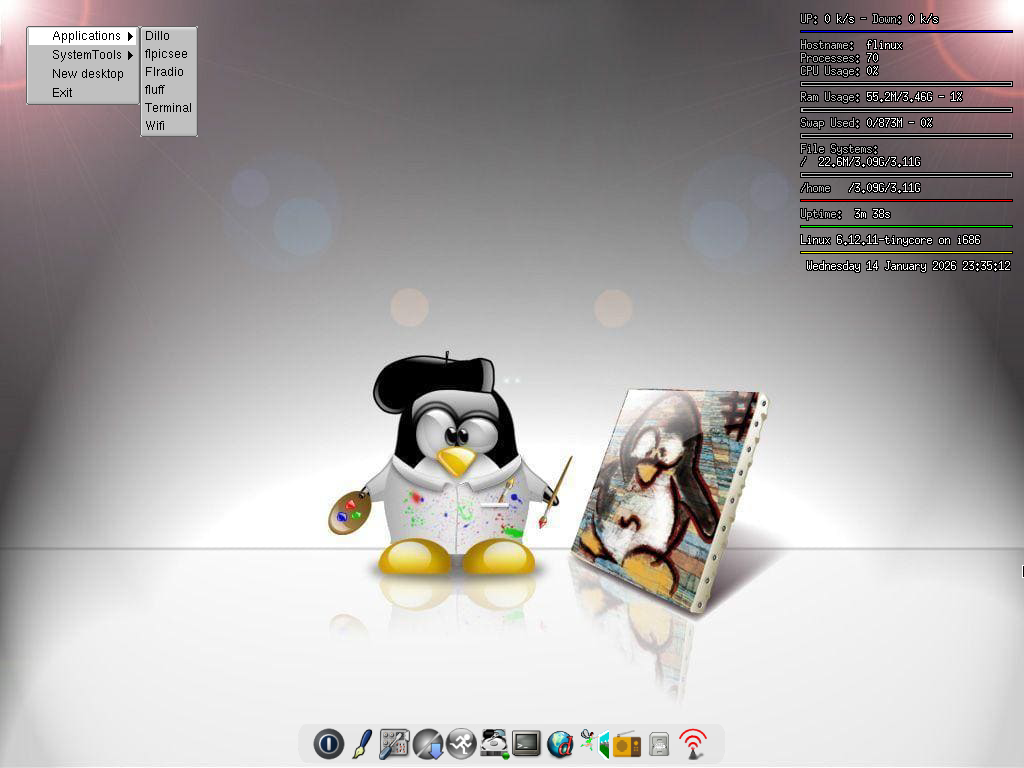Click the Hostname: flinux text

coord(852,45)
